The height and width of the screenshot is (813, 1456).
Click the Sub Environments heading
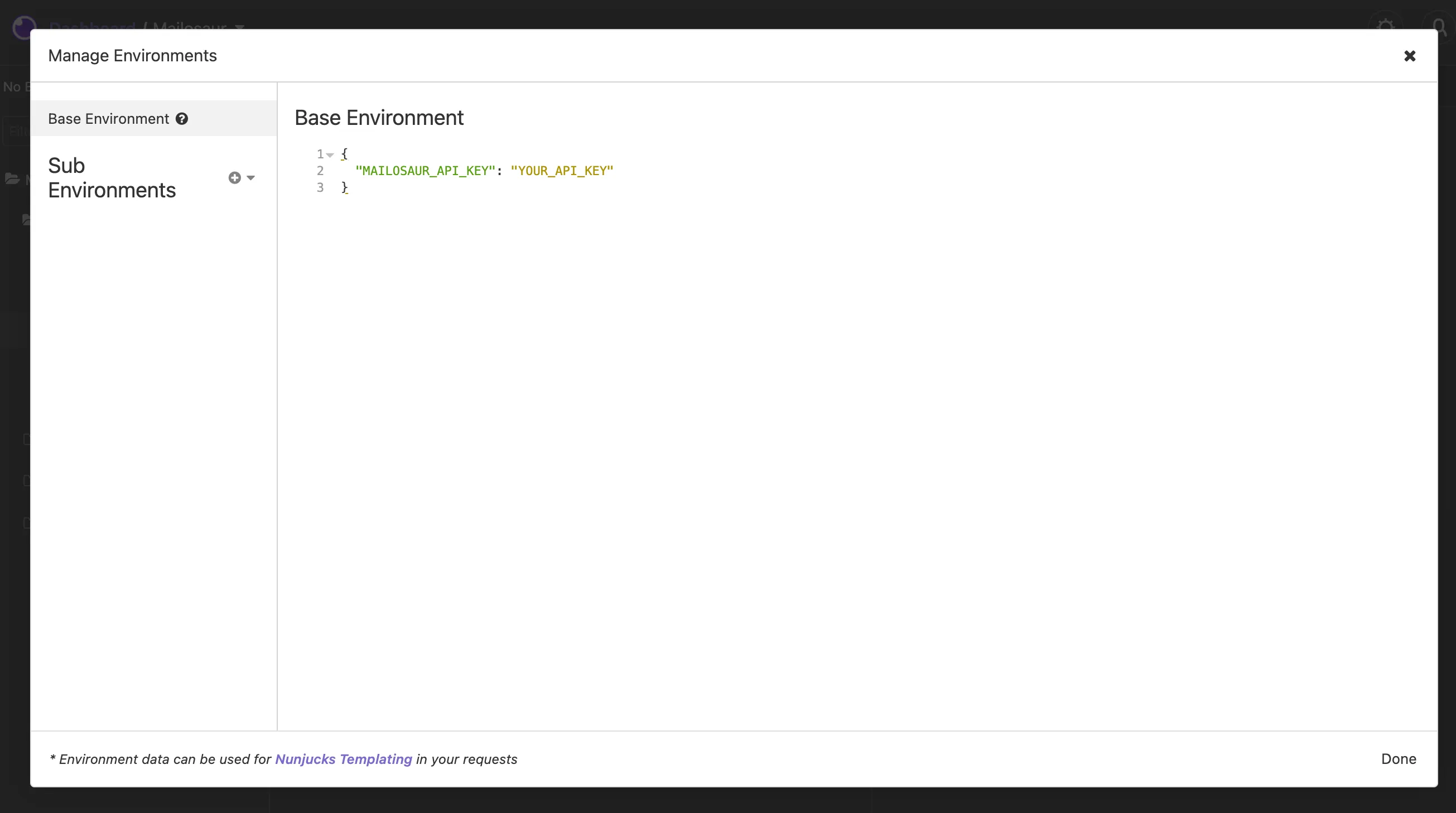click(x=112, y=178)
